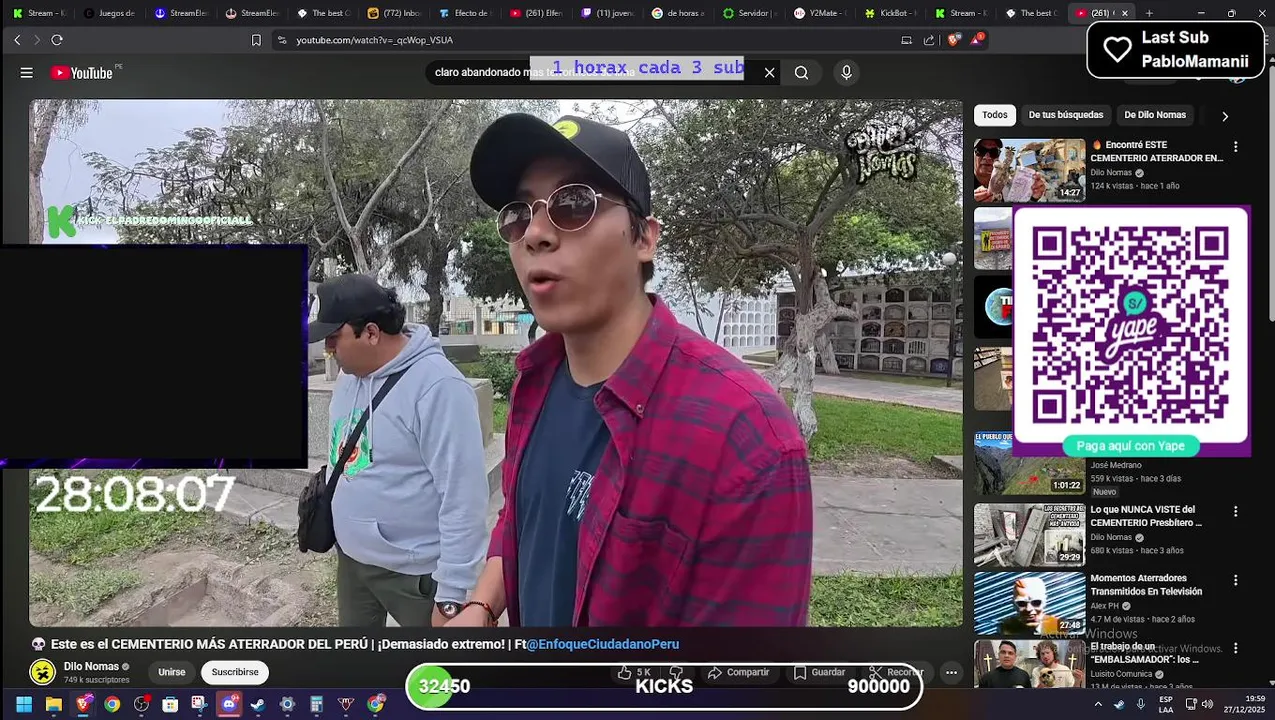The image size is (1275, 720).
Task: Open the Lo que NUNCA VISTE title link
Action: tap(1146, 516)
